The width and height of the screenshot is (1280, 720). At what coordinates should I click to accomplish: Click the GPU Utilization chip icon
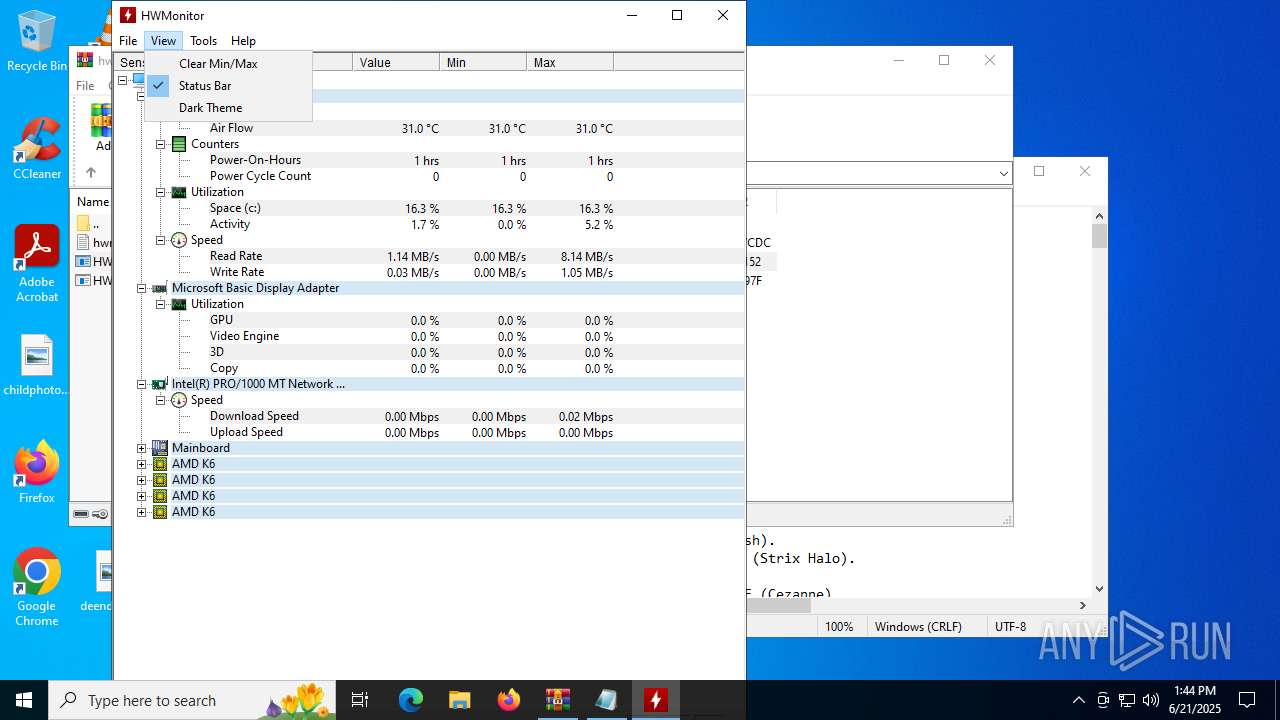pos(179,304)
